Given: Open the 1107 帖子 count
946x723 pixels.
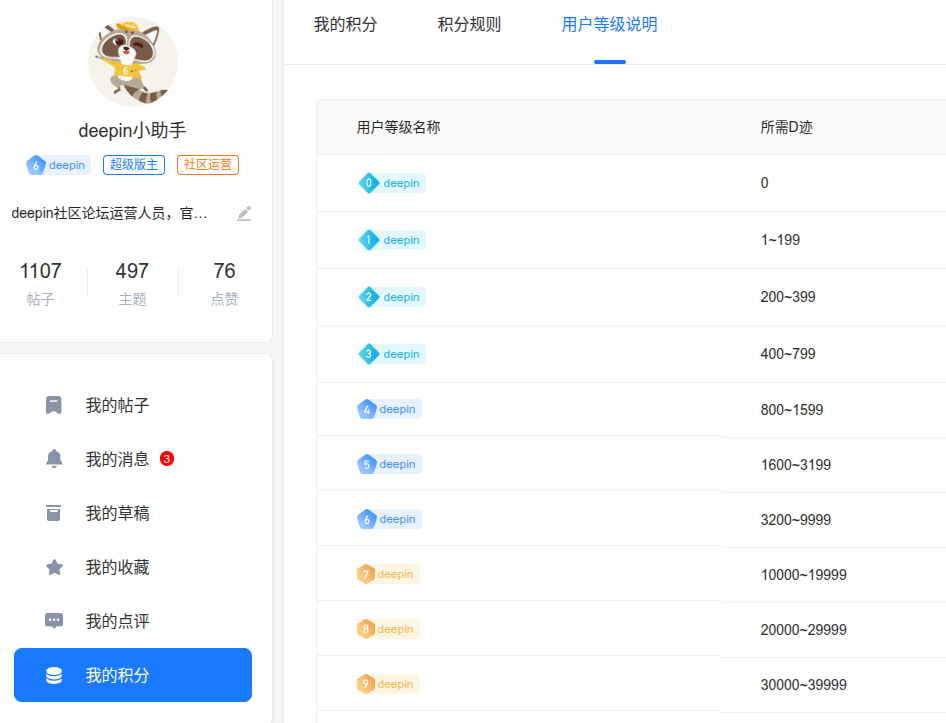Looking at the screenshot, I should click(40, 283).
